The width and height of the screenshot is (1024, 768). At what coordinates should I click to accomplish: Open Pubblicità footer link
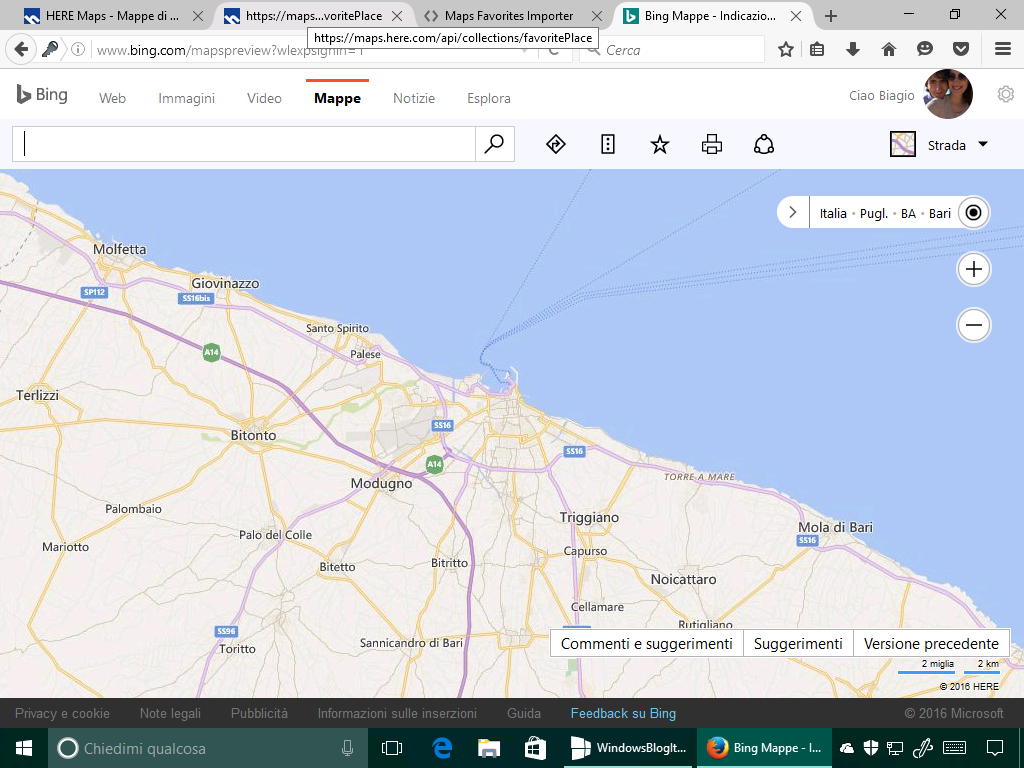click(x=259, y=713)
